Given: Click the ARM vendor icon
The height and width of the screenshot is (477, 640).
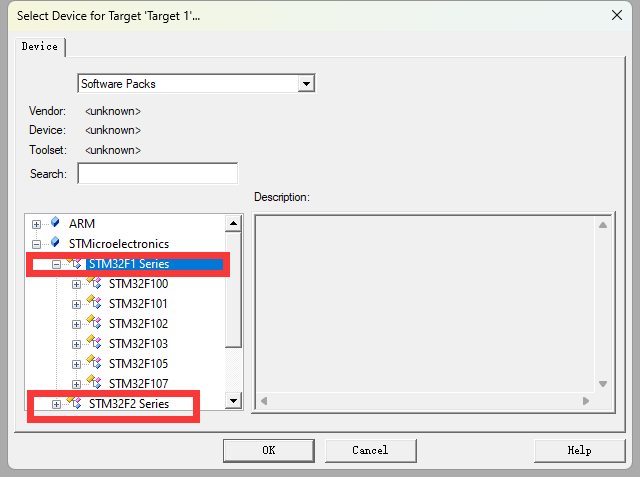Looking at the screenshot, I should (x=55, y=222).
